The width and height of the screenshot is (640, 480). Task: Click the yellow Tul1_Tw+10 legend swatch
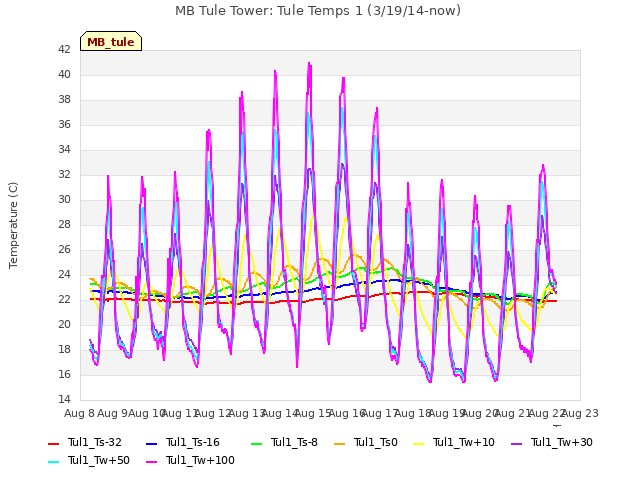[x=418, y=443]
